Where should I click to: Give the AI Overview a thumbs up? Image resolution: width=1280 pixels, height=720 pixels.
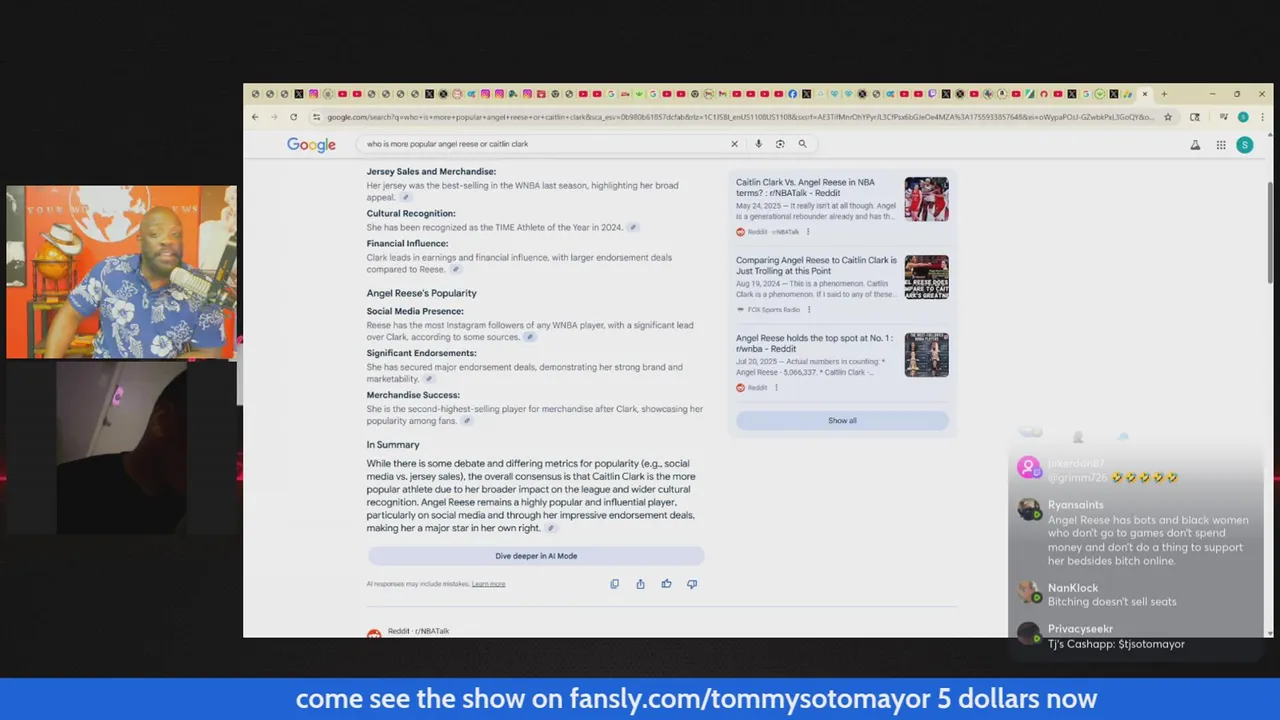pos(666,584)
